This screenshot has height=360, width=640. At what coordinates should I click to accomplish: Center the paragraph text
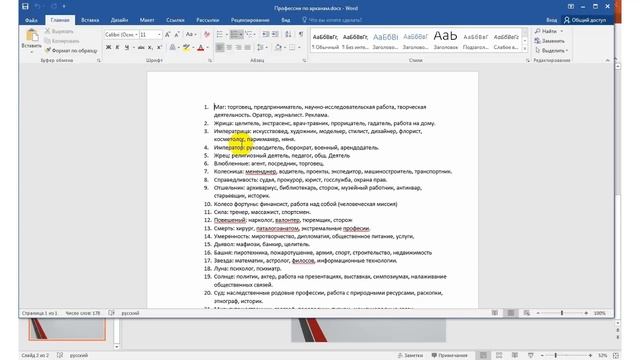[229, 48]
